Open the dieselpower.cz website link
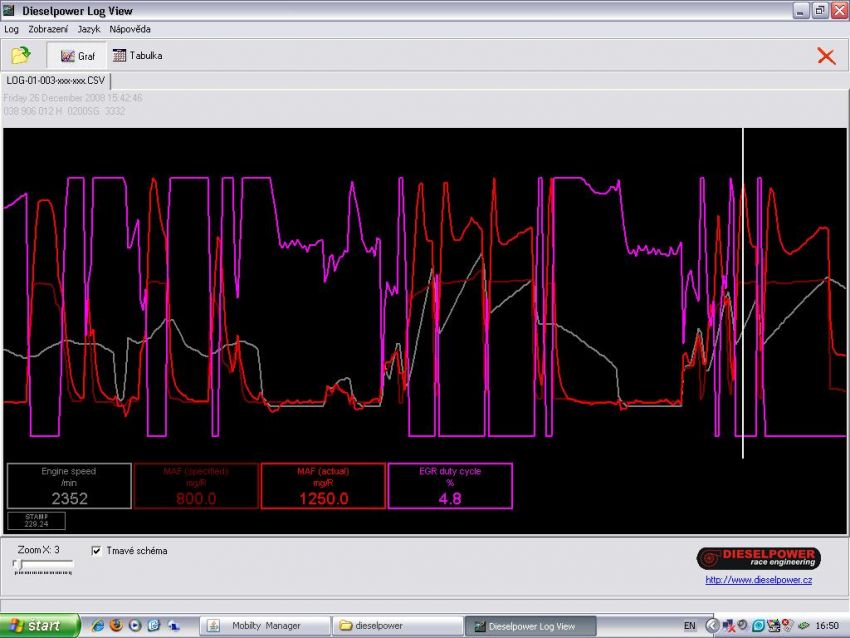Image resolution: width=850 pixels, height=638 pixels. 758,580
